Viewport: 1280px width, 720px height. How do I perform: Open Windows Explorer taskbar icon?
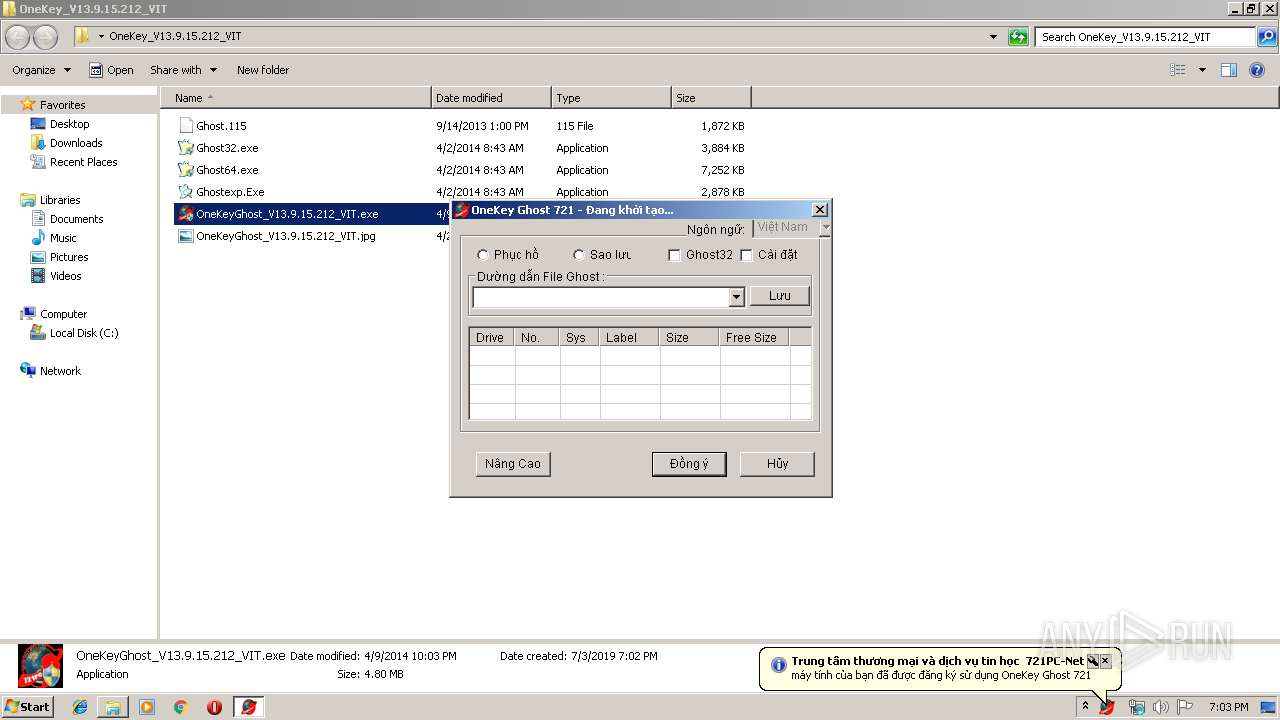(113, 707)
